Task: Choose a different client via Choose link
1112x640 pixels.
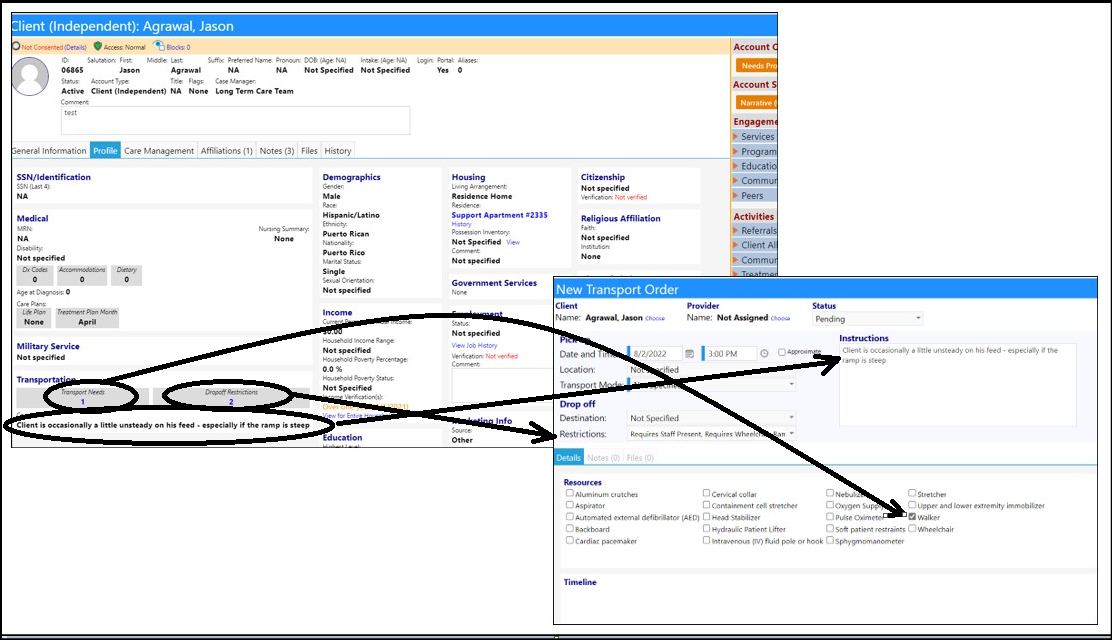Action: [655, 319]
